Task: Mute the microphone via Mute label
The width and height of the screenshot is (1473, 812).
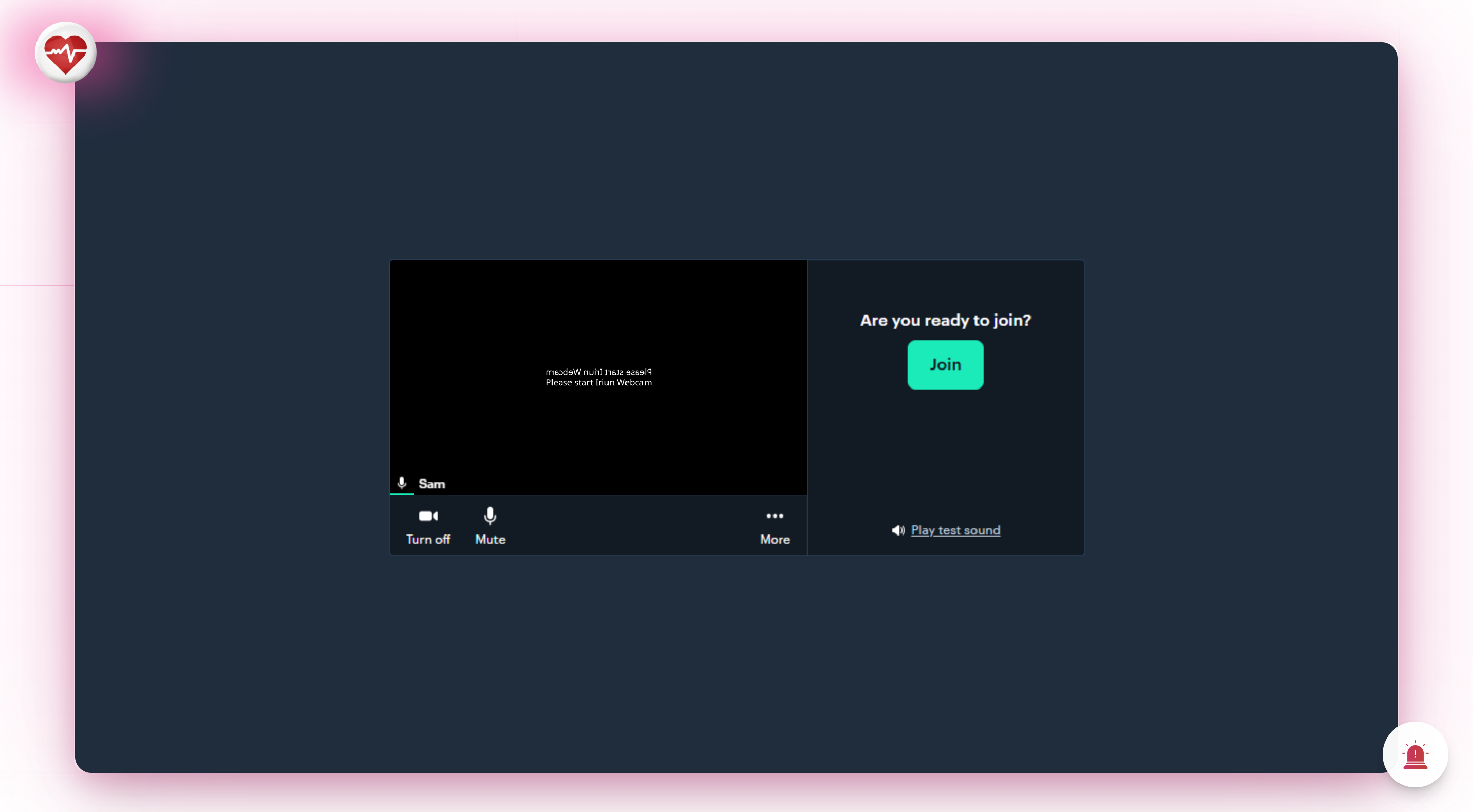Action: pos(490,539)
